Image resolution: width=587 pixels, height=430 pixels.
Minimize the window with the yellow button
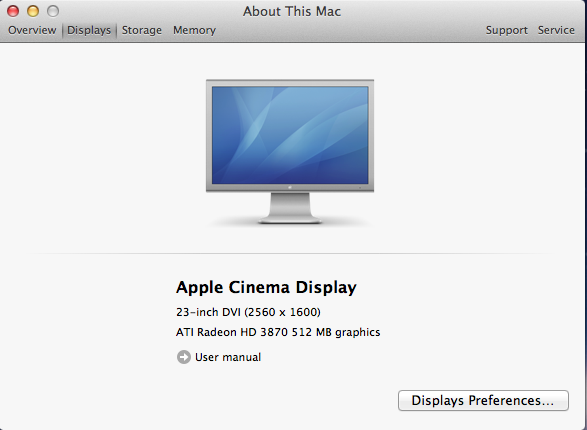[x=33, y=11]
